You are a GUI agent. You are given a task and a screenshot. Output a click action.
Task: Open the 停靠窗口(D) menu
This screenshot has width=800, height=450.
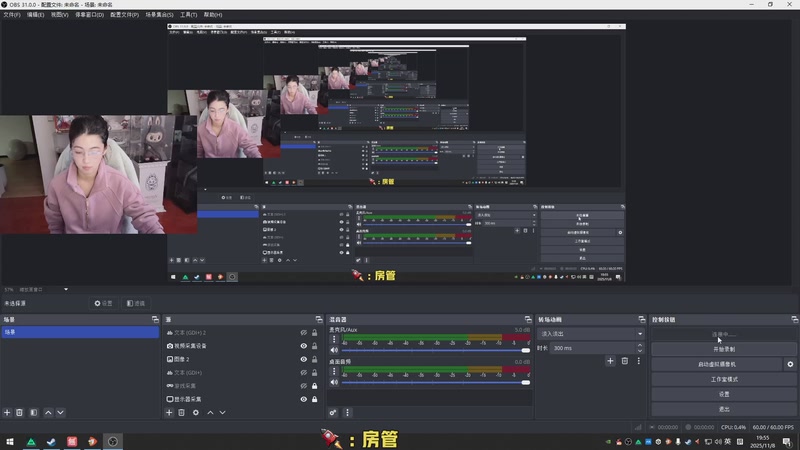[89, 15]
